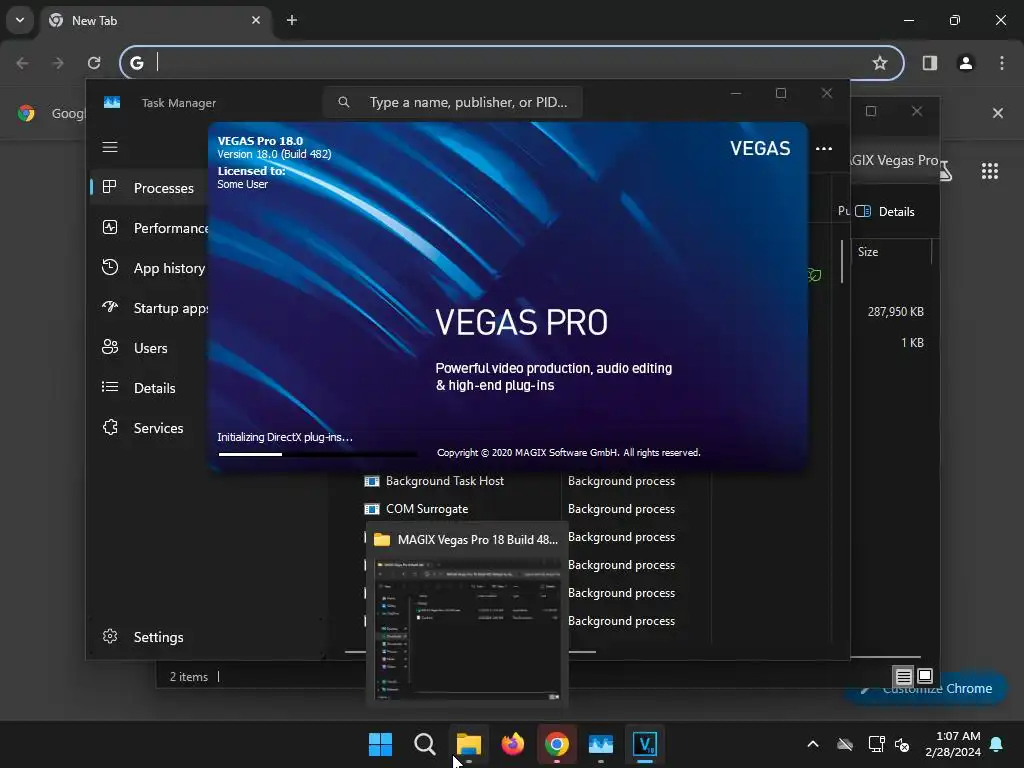Open Users page in Task Manager
This screenshot has height=768, width=1024.
pos(149,348)
